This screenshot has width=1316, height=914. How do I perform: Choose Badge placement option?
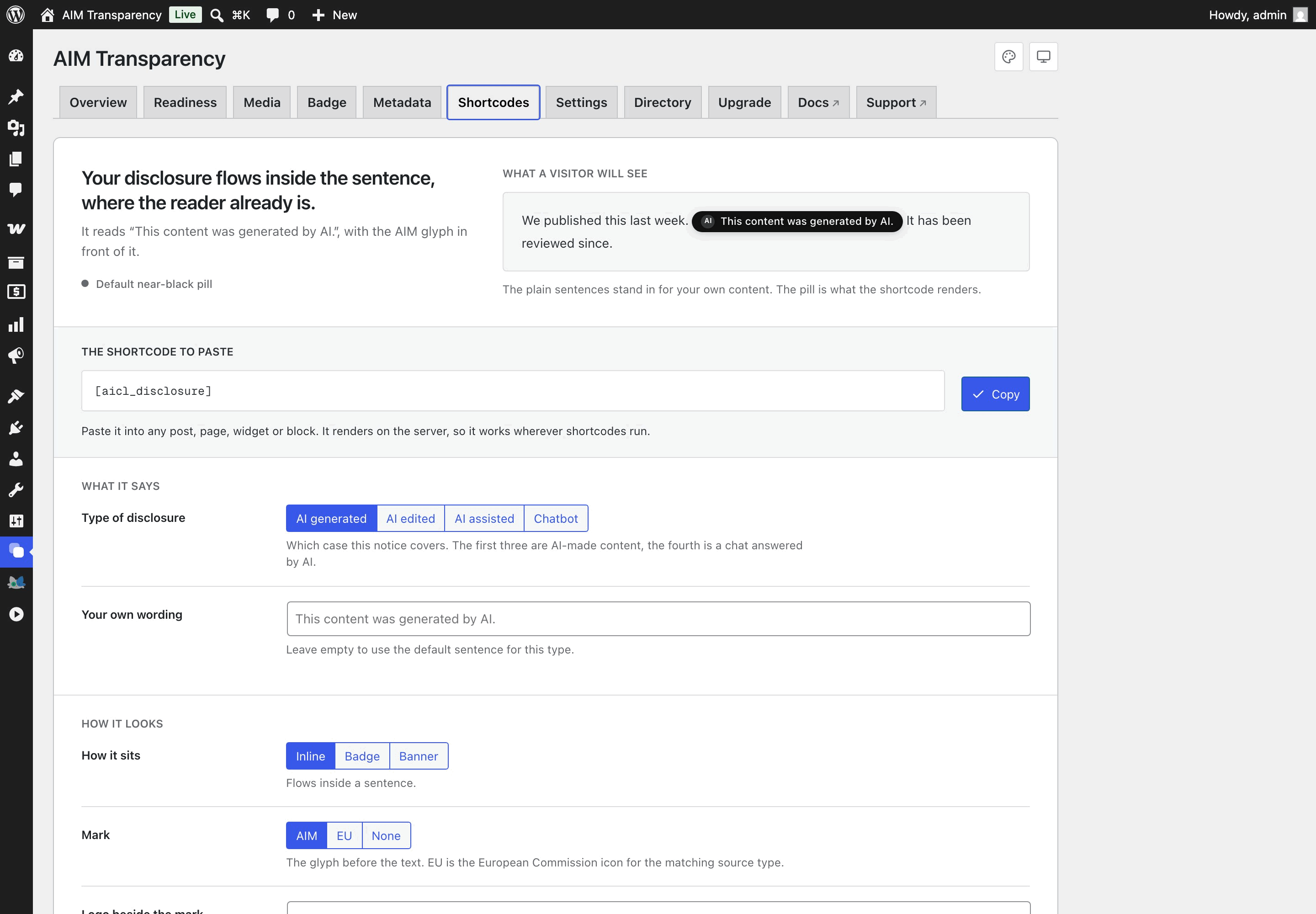coord(362,756)
